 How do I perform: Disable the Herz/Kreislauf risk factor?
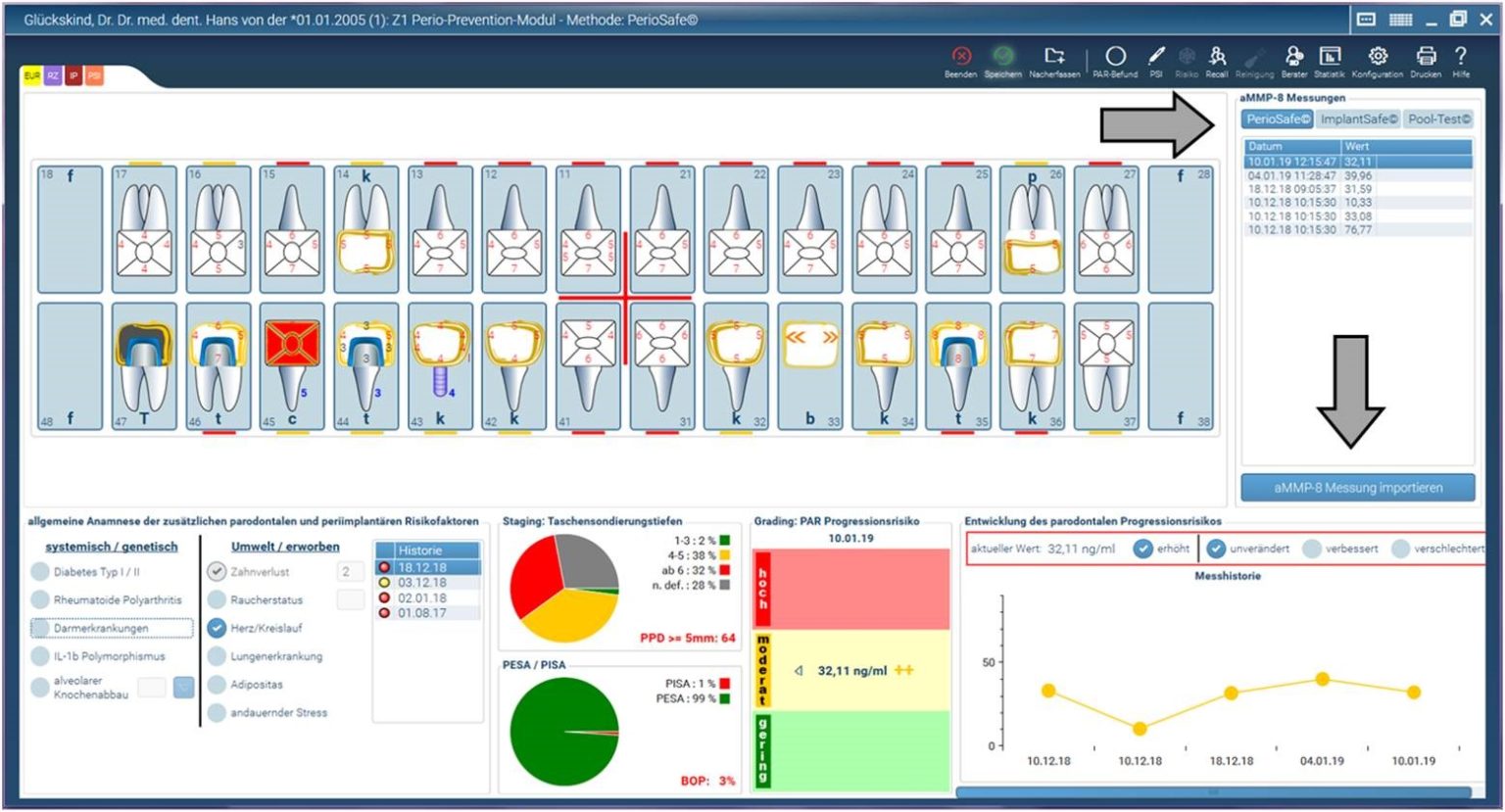[x=217, y=628]
